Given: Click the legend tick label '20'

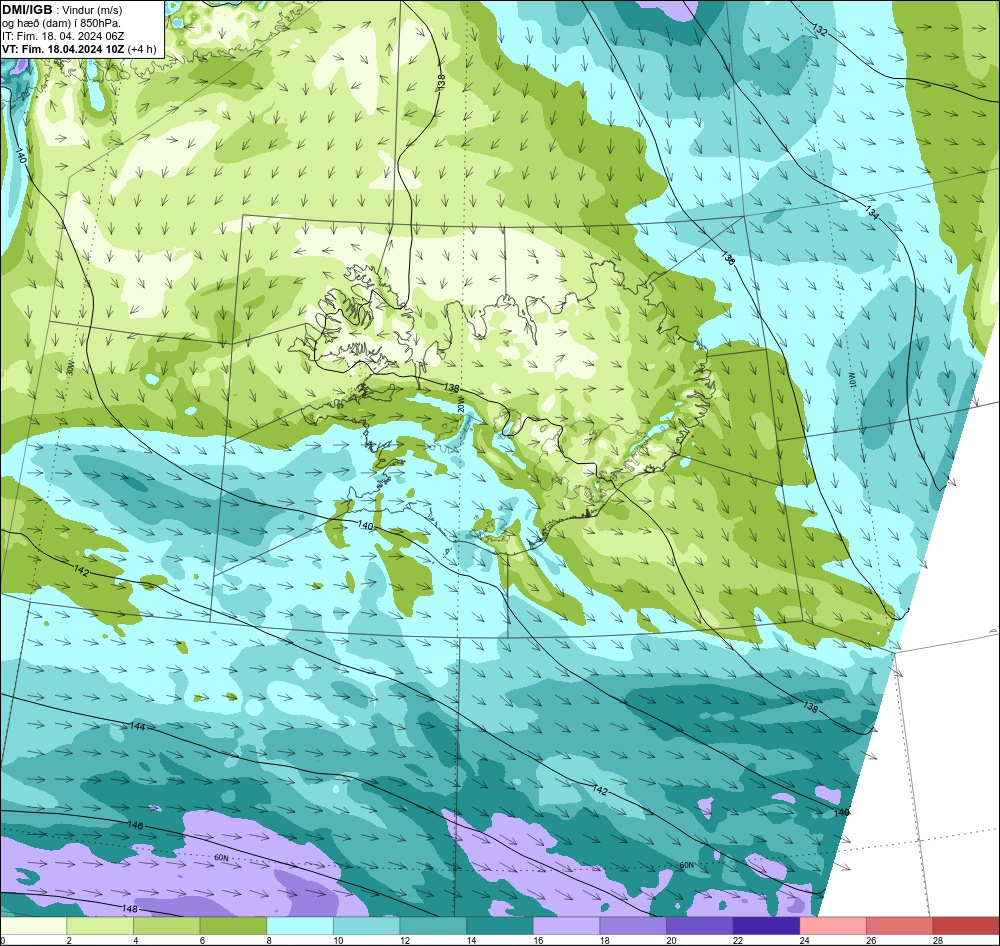Looking at the screenshot, I should point(672,940).
